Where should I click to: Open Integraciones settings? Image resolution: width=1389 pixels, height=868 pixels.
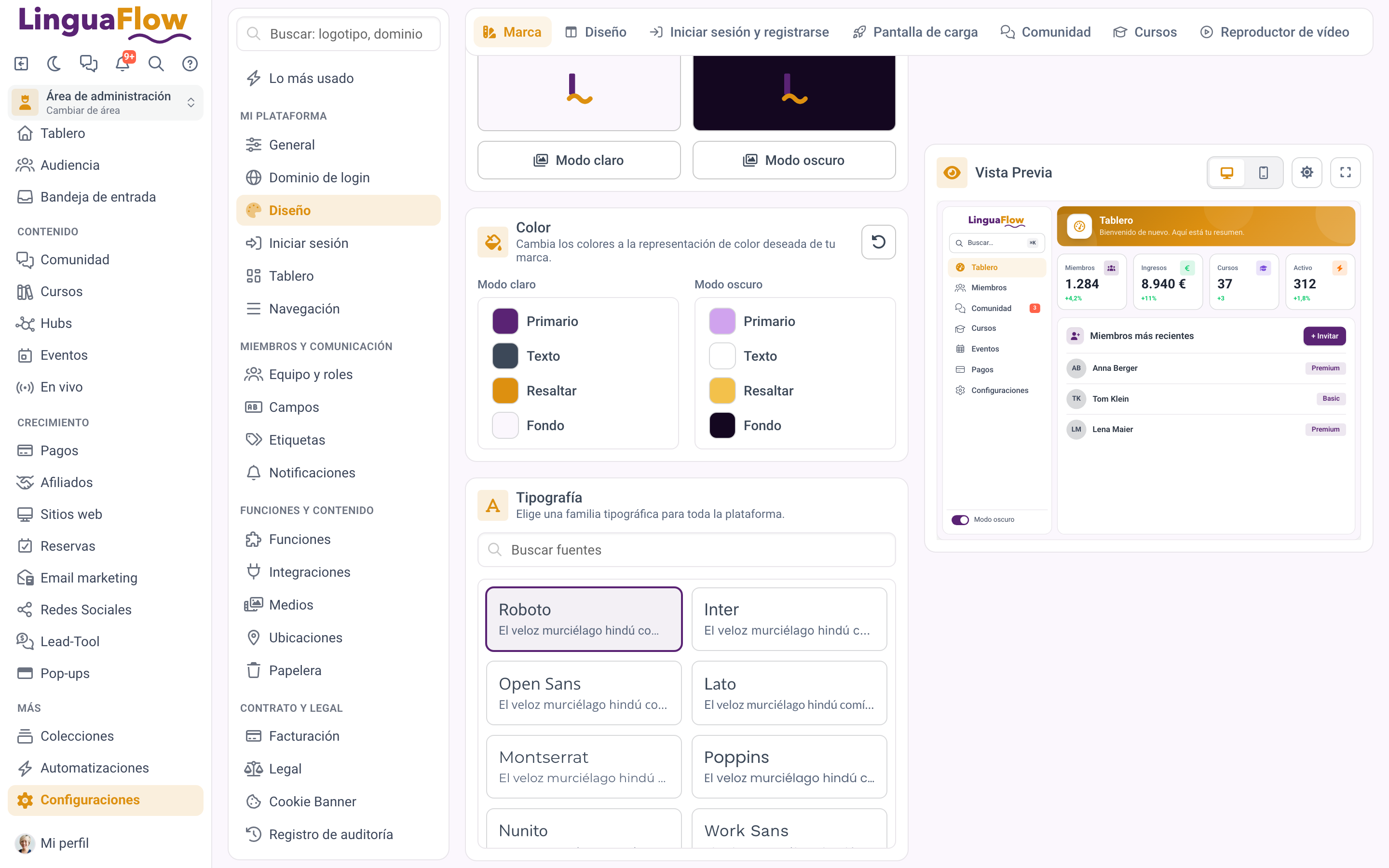(339, 572)
